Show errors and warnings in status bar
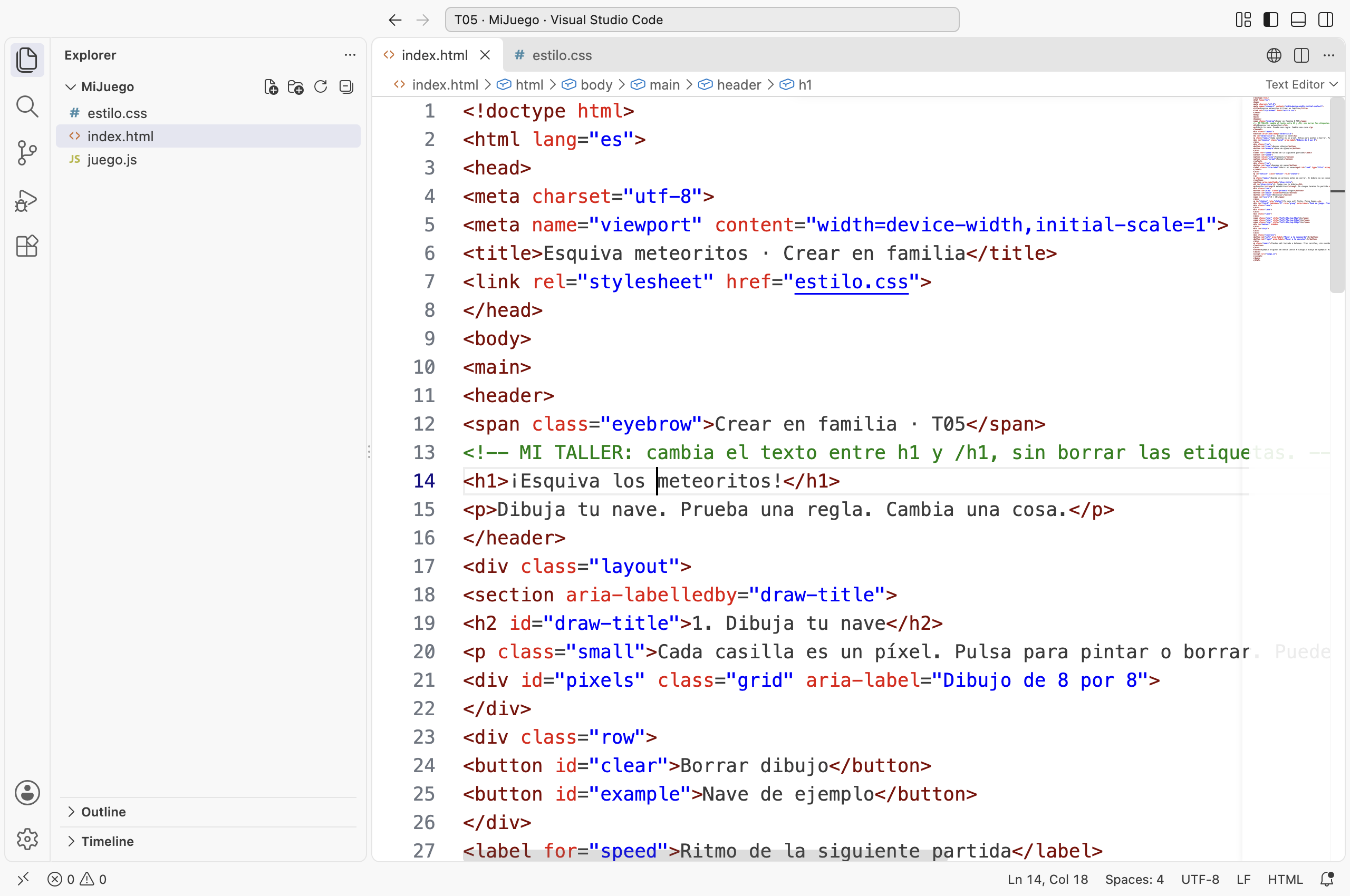Screen dimensions: 1350x896 (x=77, y=879)
